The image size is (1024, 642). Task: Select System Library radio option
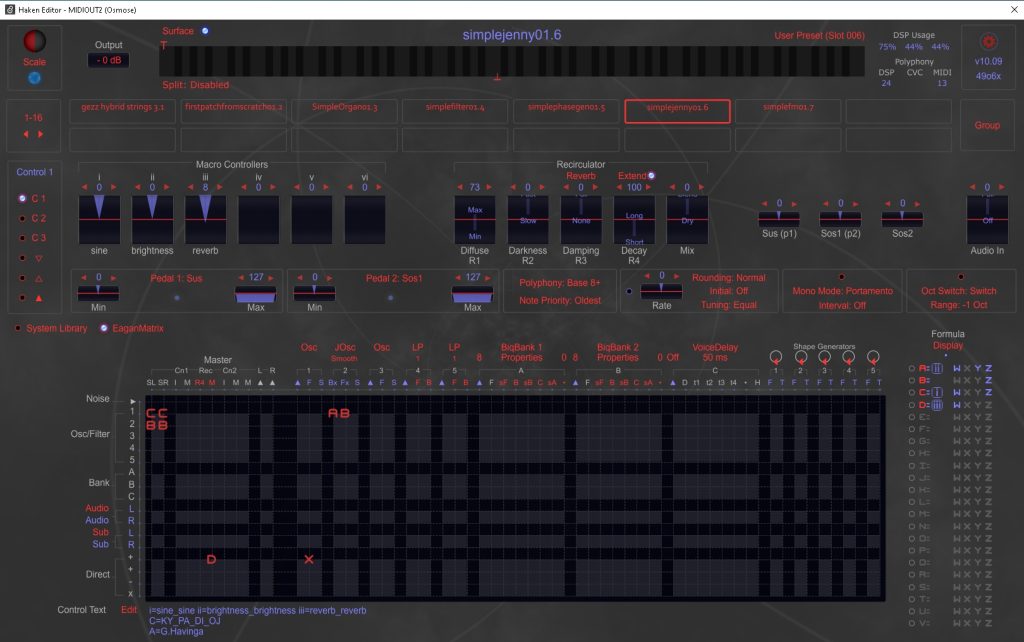click(18, 329)
